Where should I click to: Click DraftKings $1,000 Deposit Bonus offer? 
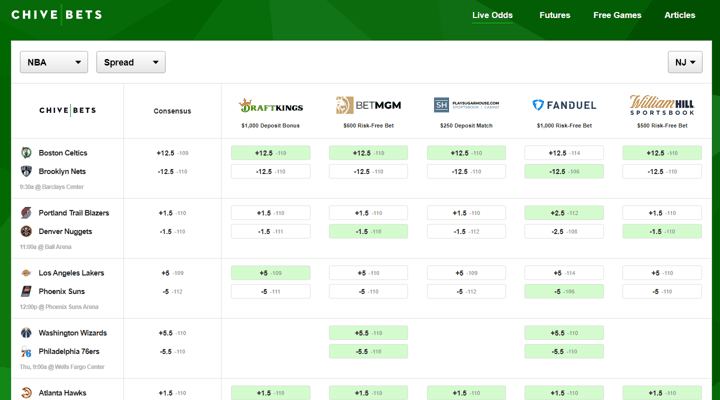pyautogui.click(x=270, y=125)
